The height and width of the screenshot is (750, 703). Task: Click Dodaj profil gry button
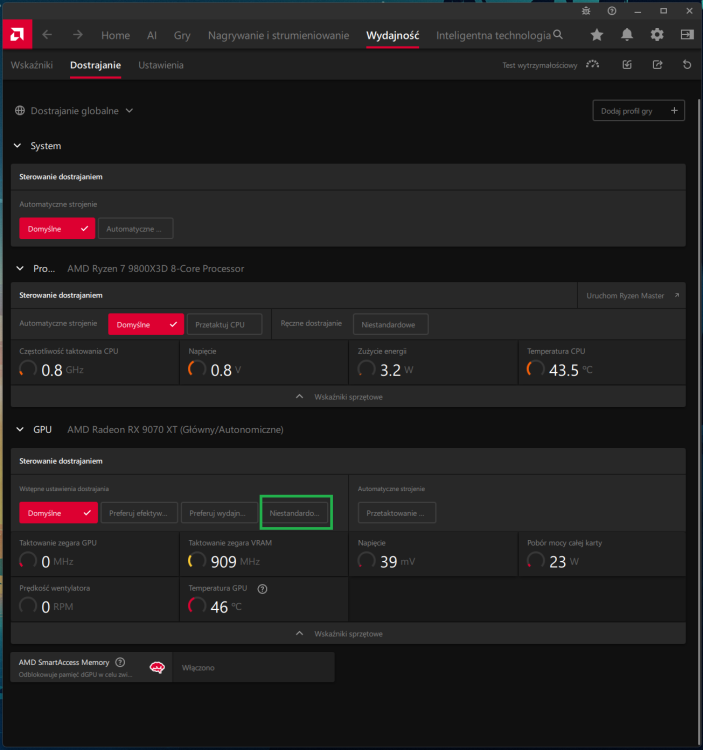pyautogui.click(x=638, y=110)
